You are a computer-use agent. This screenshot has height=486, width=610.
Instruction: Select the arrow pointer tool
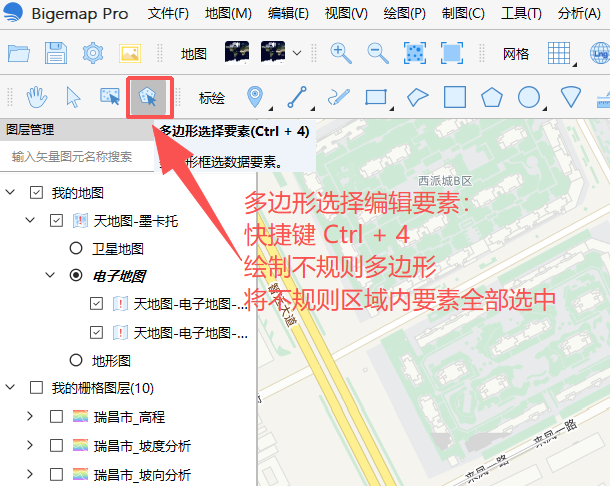click(73, 97)
